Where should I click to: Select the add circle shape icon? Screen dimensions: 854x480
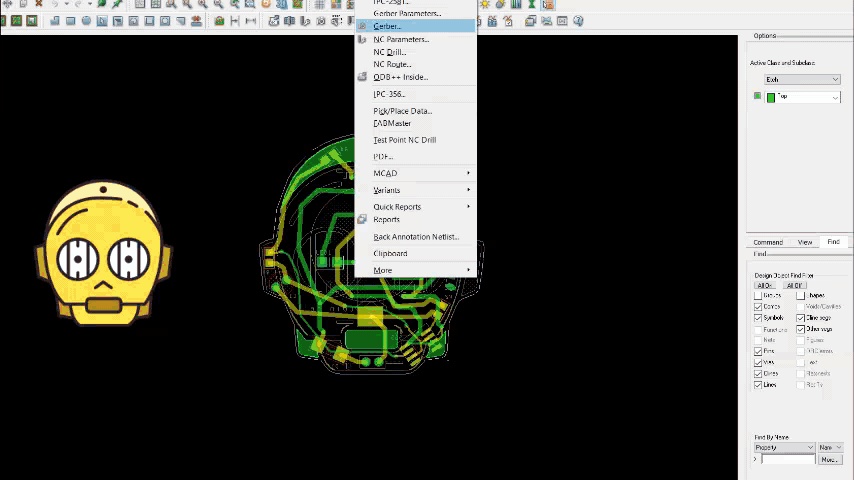[86, 21]
